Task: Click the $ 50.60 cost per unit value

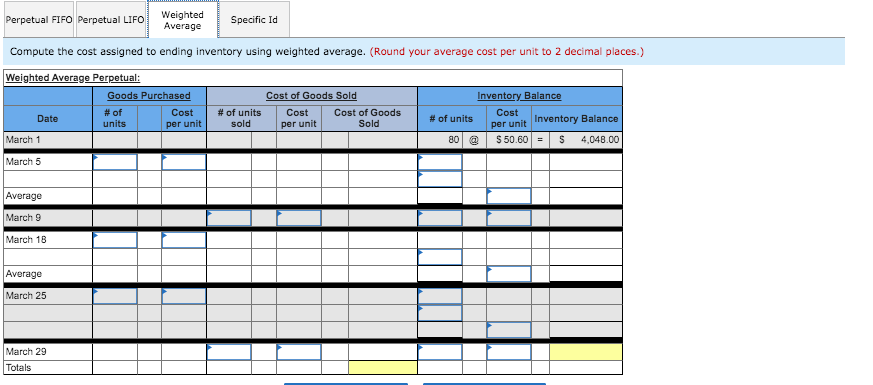Action: (x=512, y=140)
